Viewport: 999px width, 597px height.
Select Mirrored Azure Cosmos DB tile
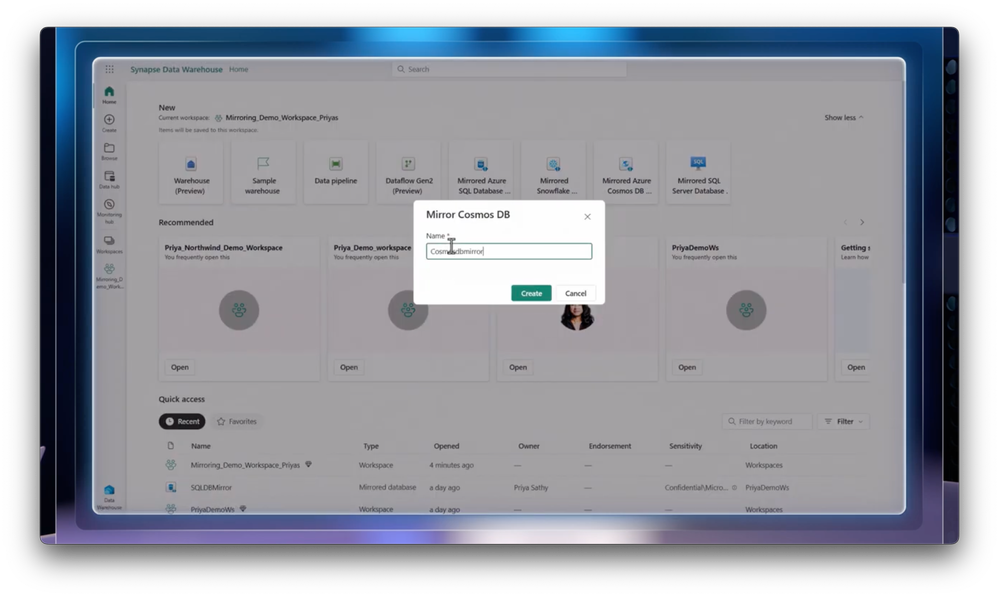(x=626, y=173)
